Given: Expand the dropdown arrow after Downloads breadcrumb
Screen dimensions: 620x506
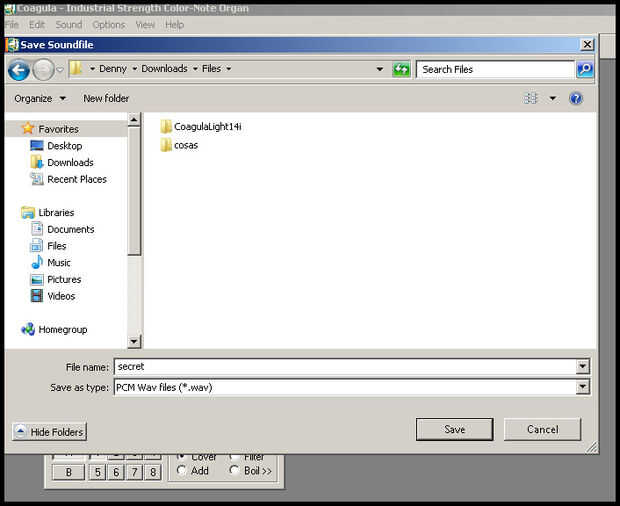Looking at the screenshot, I should coord(195,69).
